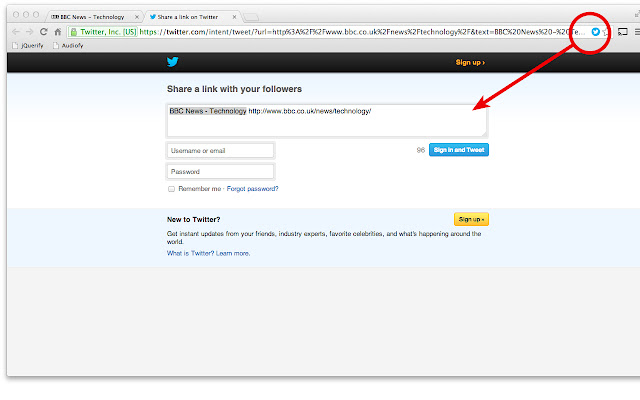
Task: Tick the Remember me checkbox
Action: click(x=171, y=189)
